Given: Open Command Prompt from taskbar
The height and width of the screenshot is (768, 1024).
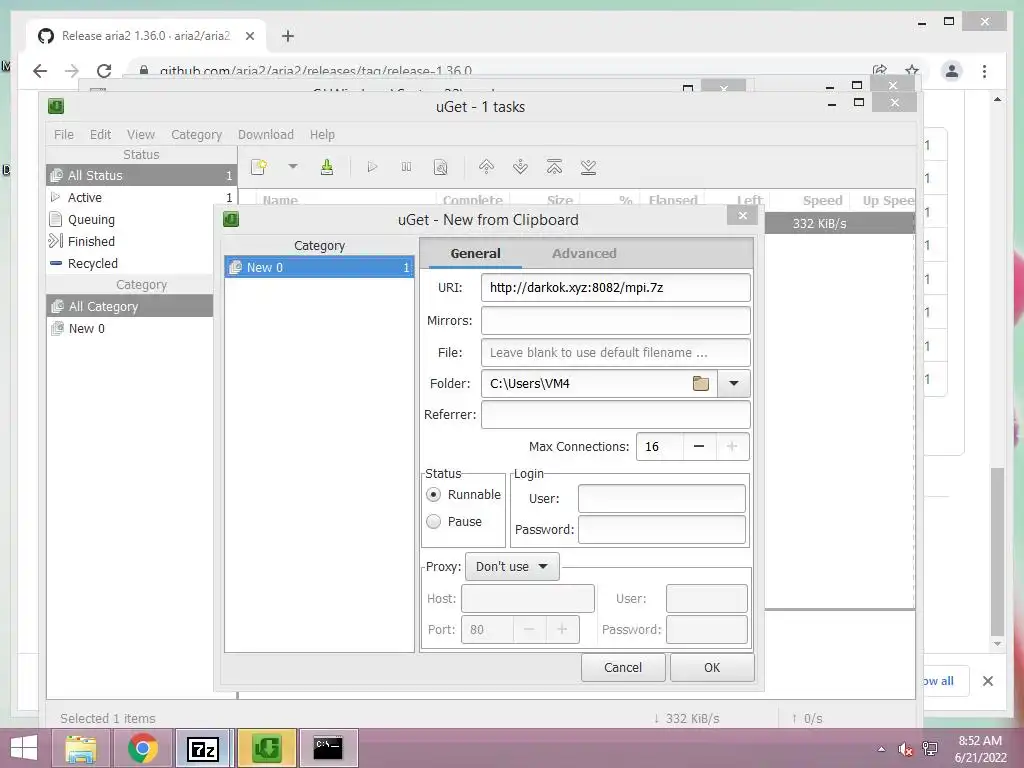Looking at the screenshot, I should (x=328, y=748).
